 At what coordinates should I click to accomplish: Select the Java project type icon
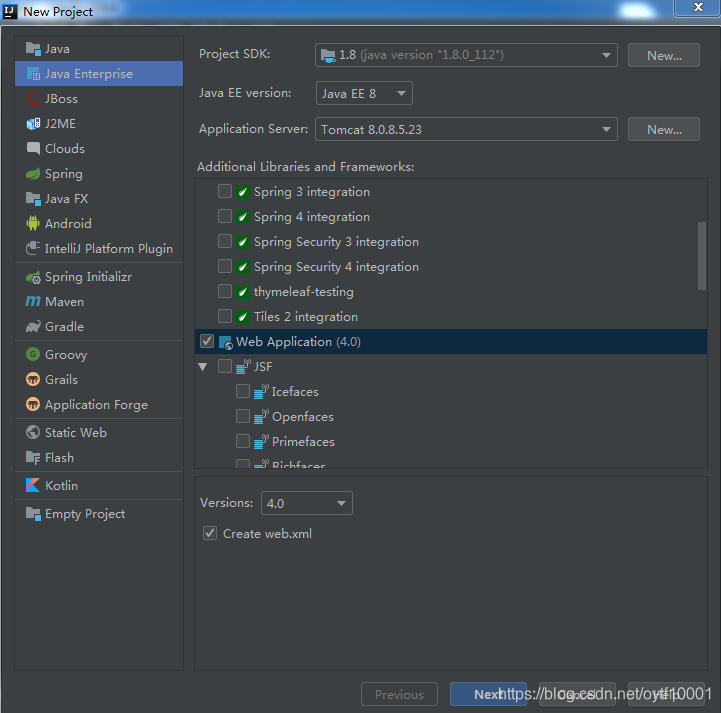tap(33, 48)
